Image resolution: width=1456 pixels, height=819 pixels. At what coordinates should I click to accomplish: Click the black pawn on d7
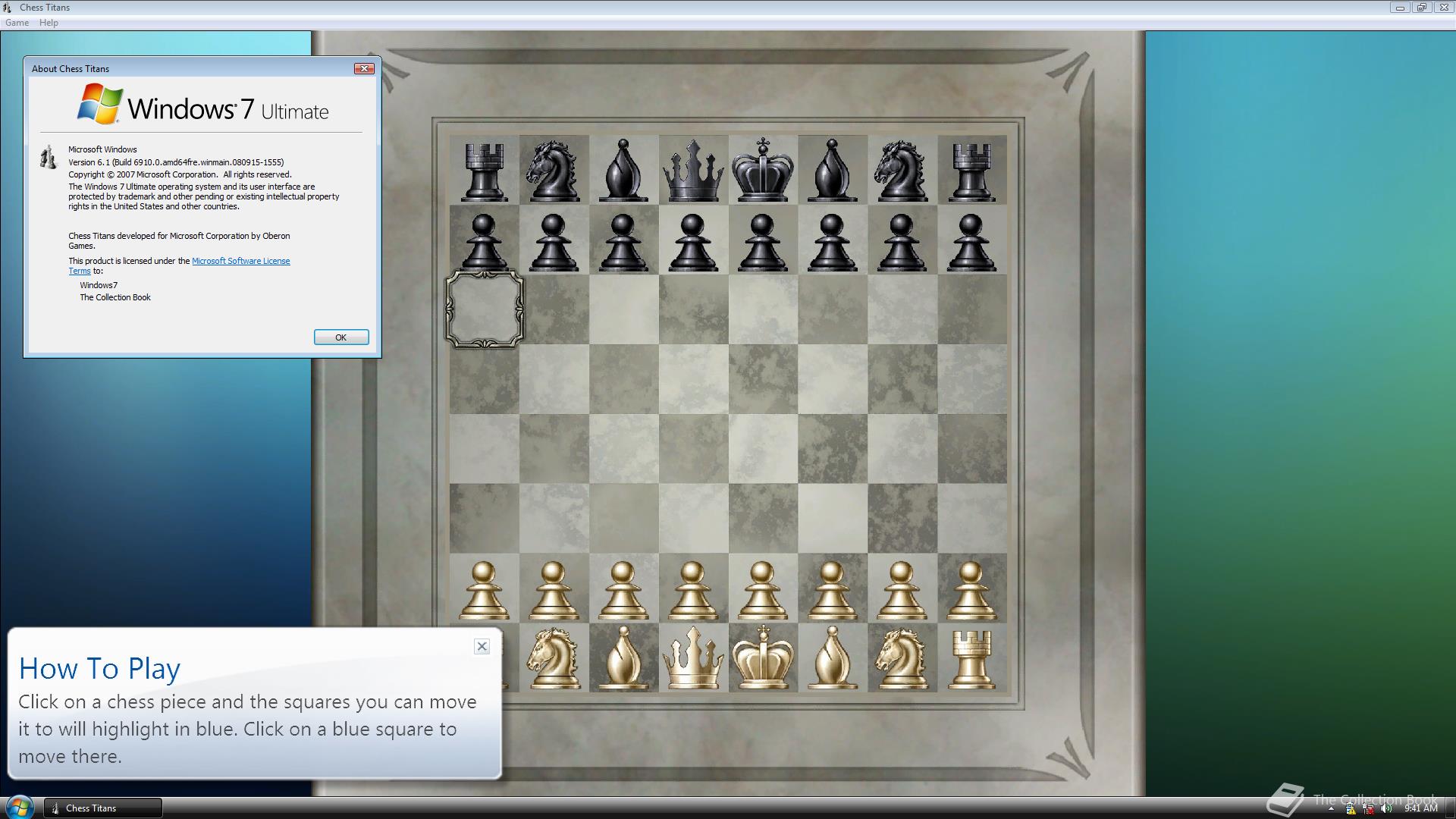[x=693, y=243]
